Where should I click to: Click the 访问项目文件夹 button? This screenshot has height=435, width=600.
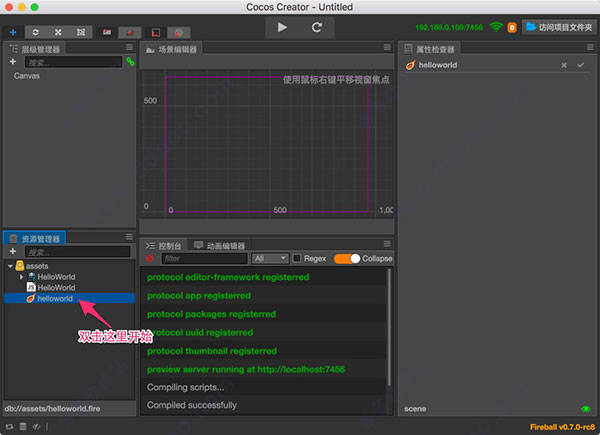coord(558,27)
